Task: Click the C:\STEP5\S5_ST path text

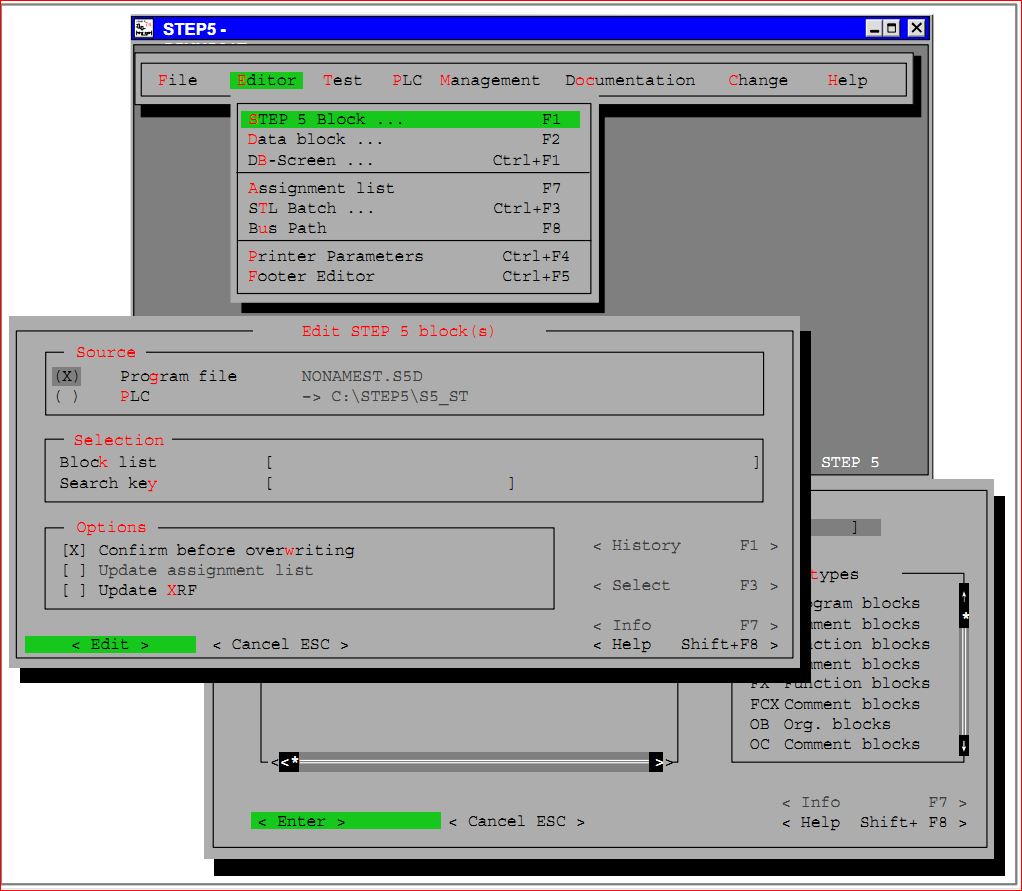Action: click(x=400, y=396)
